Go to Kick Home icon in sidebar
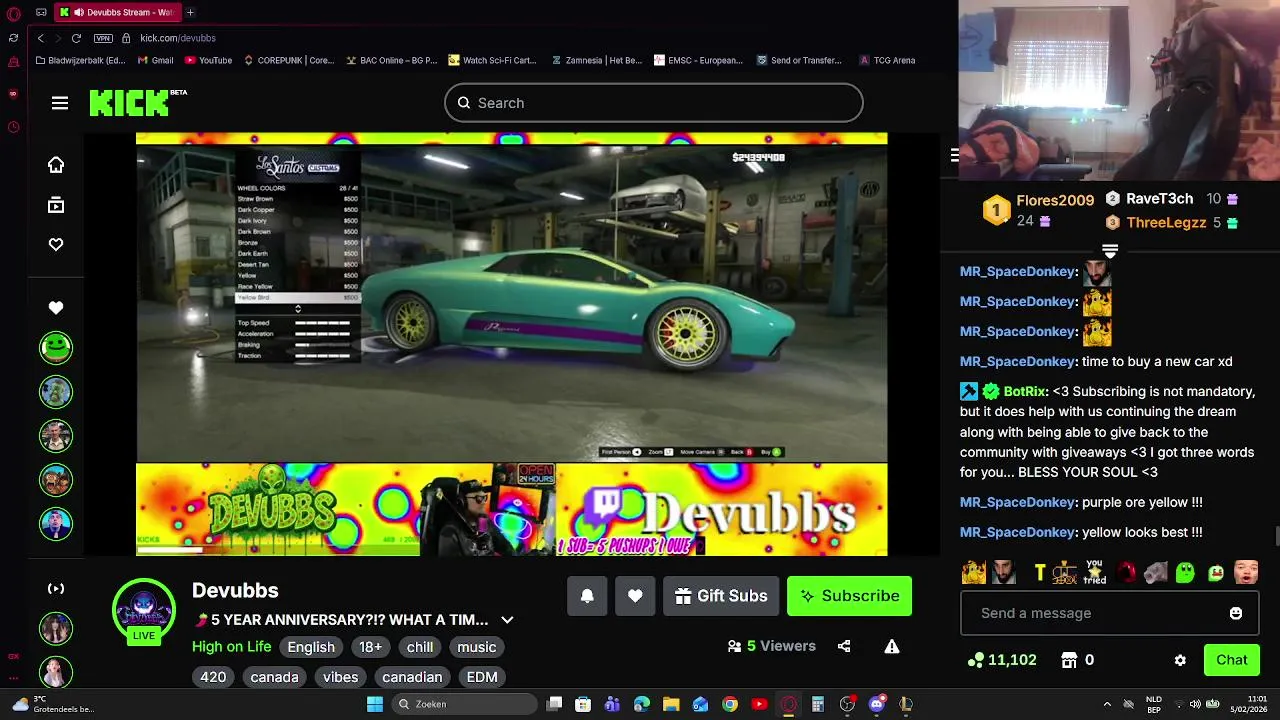This screenshot has width=1280, height=720. [56, 165]
